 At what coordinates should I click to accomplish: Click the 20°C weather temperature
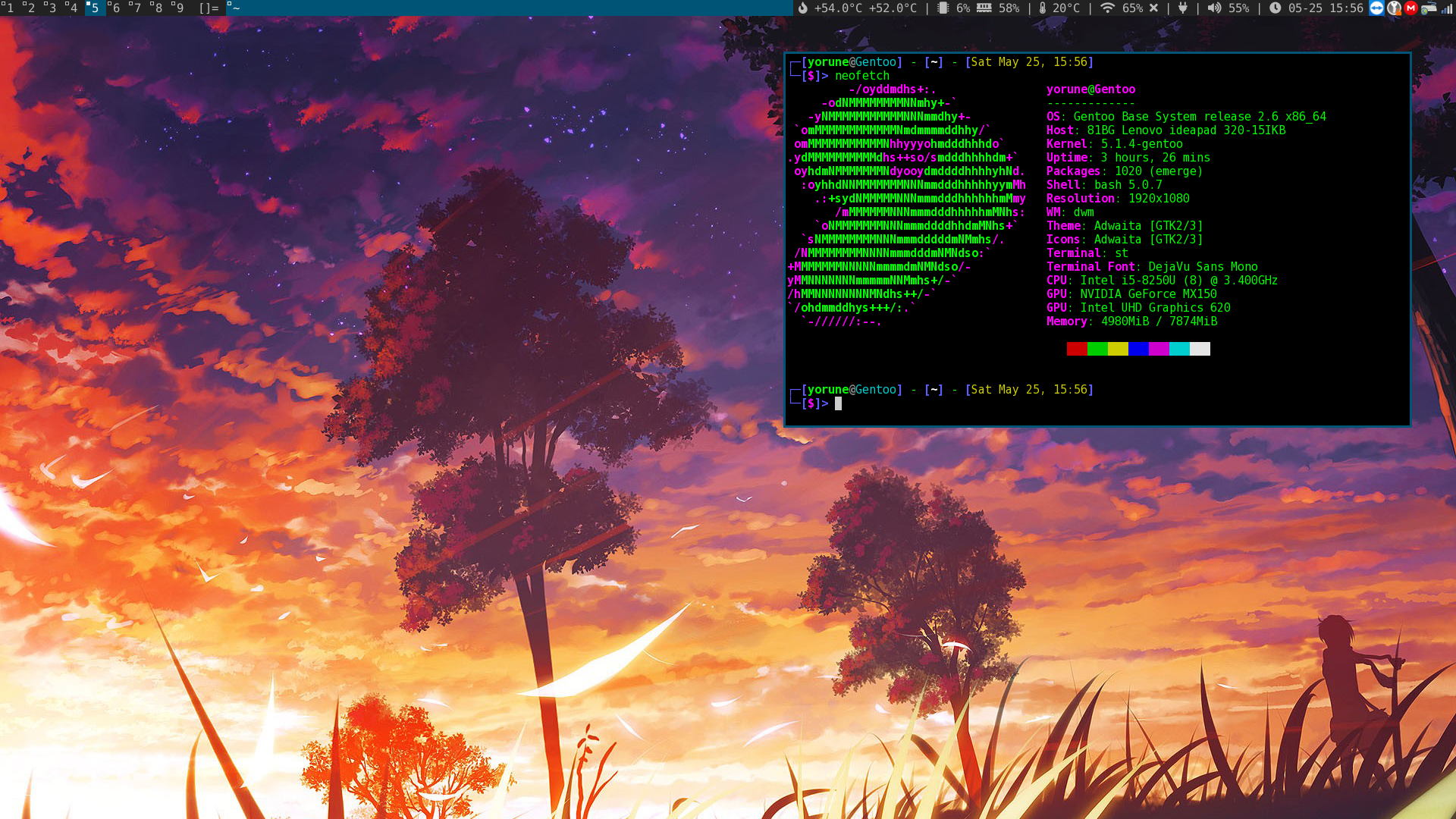point(1066,8)
